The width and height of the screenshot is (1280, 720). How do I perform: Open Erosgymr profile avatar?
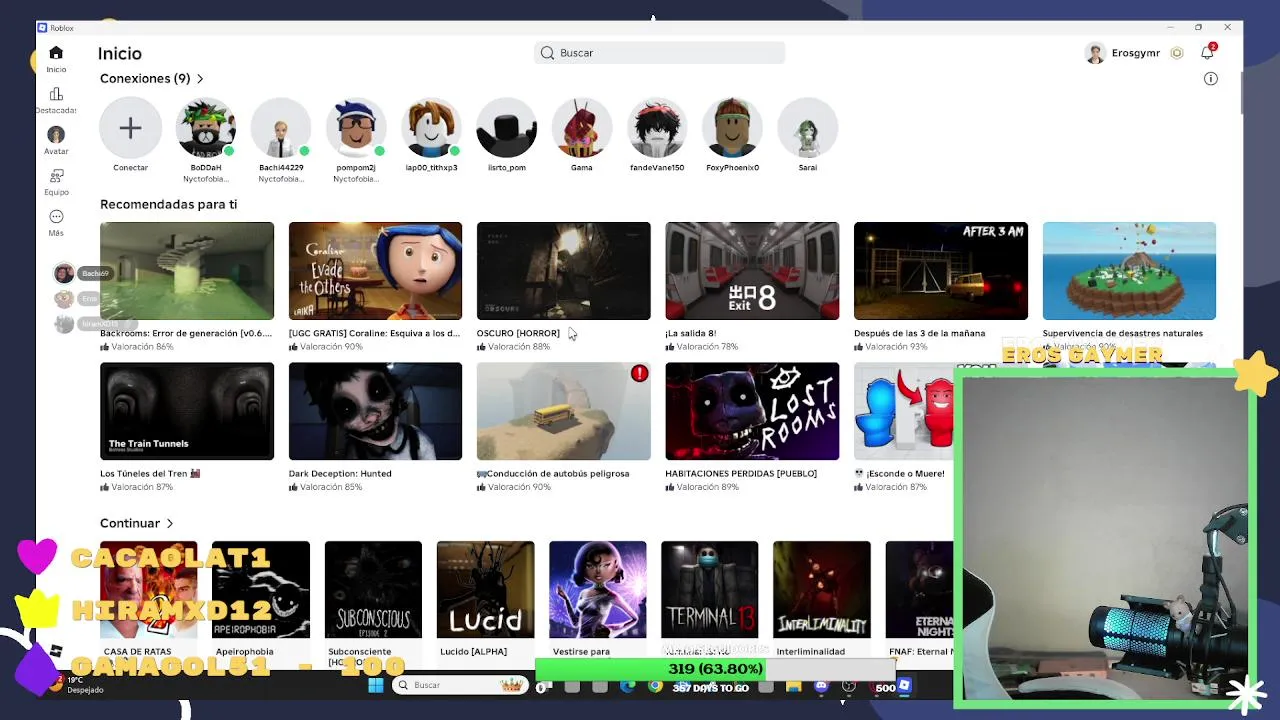pyautogui.click(x=1095, y=53)
